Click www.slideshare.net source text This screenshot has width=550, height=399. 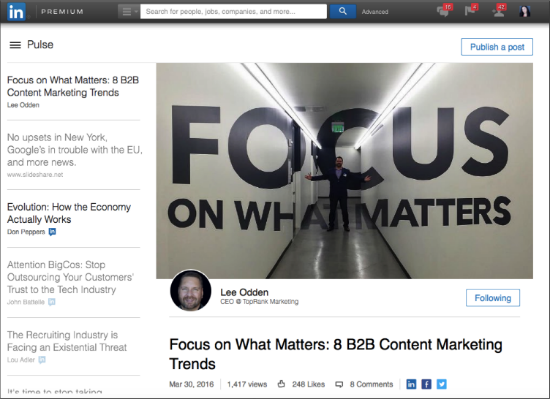(35, 174)
